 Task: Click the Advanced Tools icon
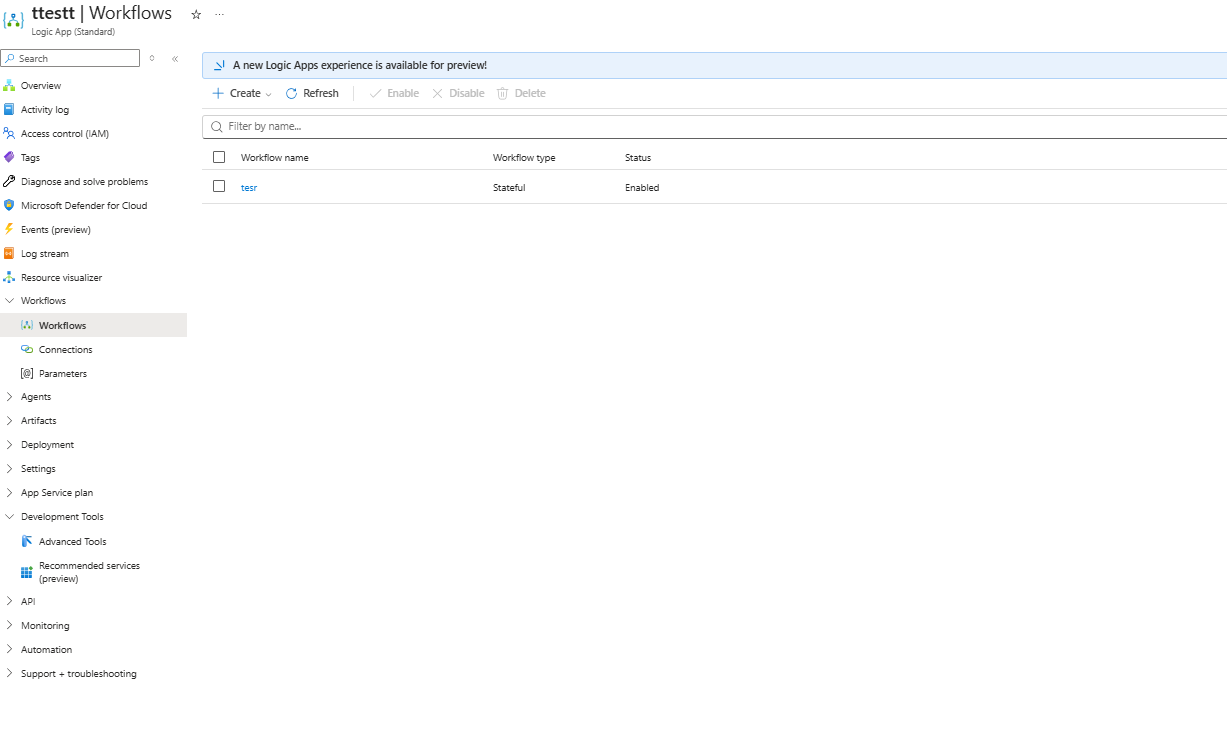pyautogui.click(x=27, y=542)
